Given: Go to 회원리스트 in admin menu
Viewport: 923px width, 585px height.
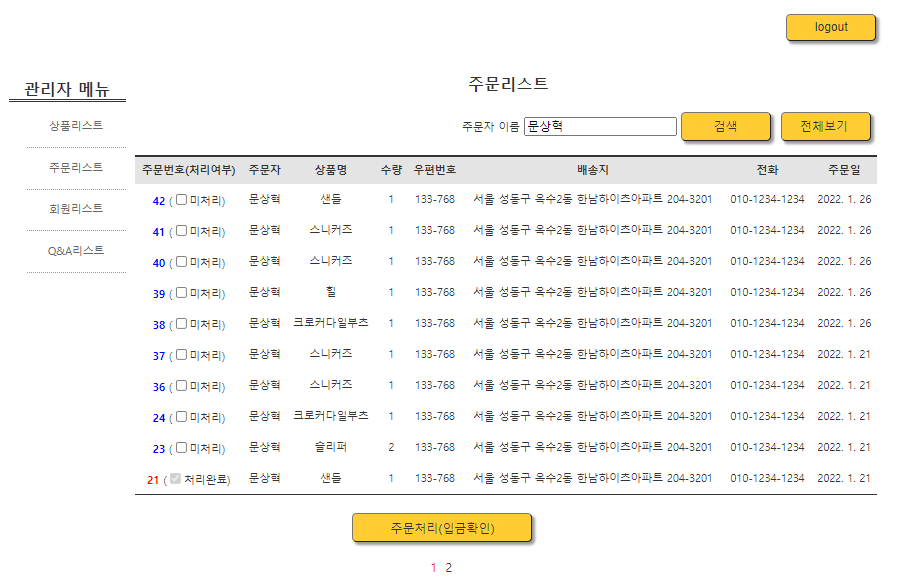Looking at the screenshot, I should pos(76,208).
